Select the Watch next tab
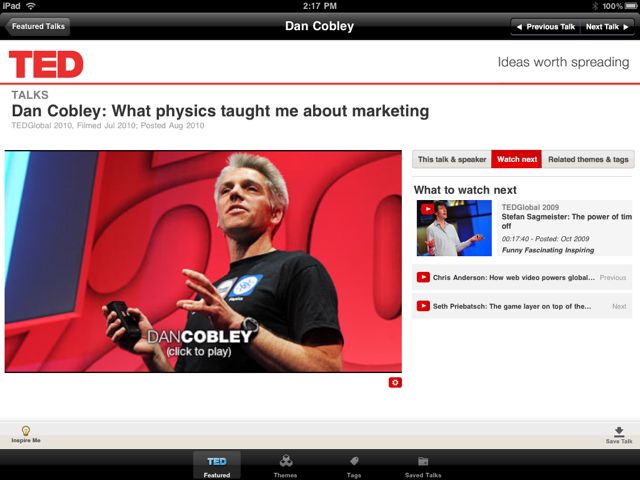The height and width of the screenshot is (480, 640). 517,159
